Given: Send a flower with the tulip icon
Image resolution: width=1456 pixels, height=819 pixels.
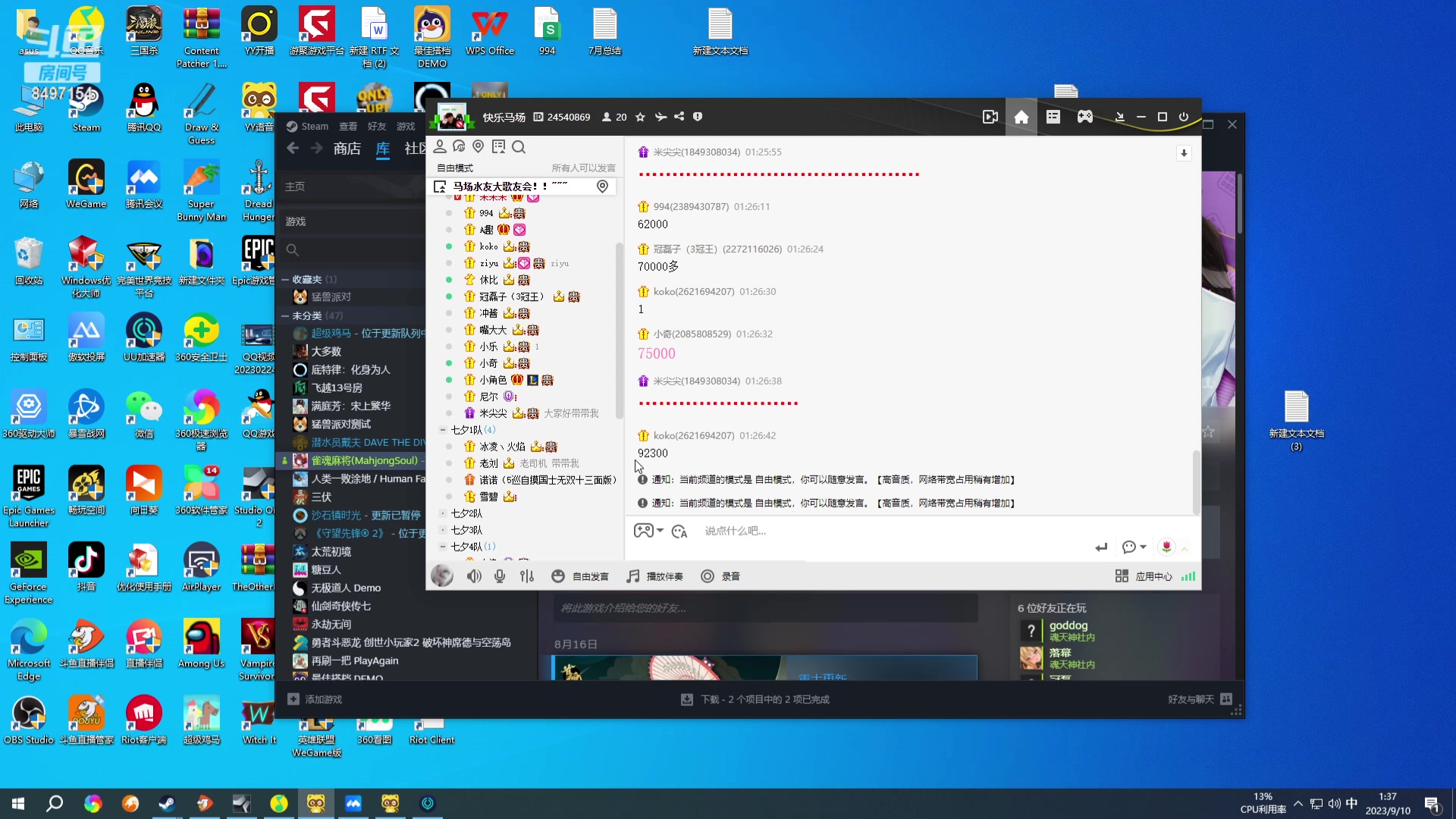Looking at the screenshot, I should tap(1166, 547).
